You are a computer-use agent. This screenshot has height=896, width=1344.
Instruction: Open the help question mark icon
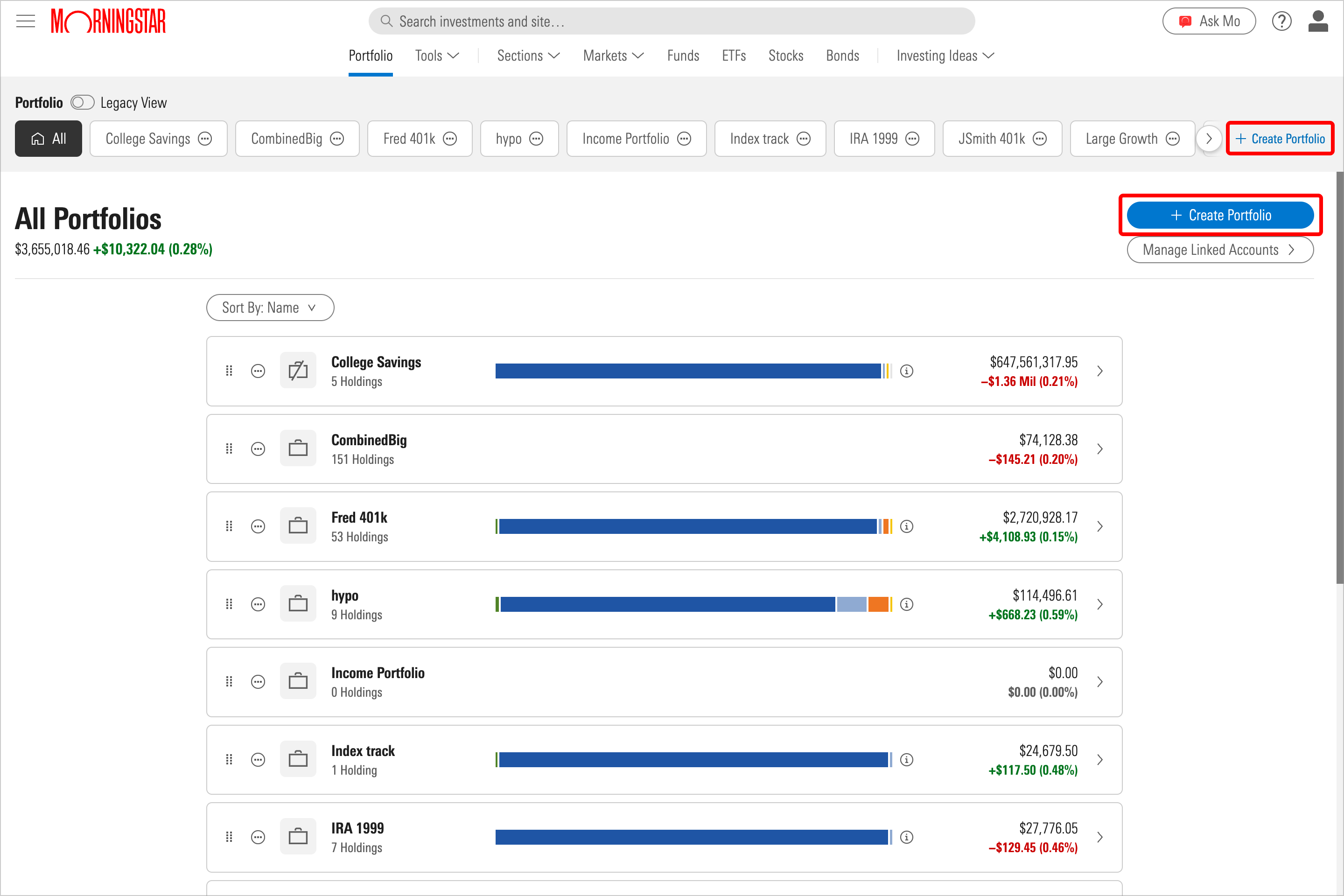pos(1282,22)
